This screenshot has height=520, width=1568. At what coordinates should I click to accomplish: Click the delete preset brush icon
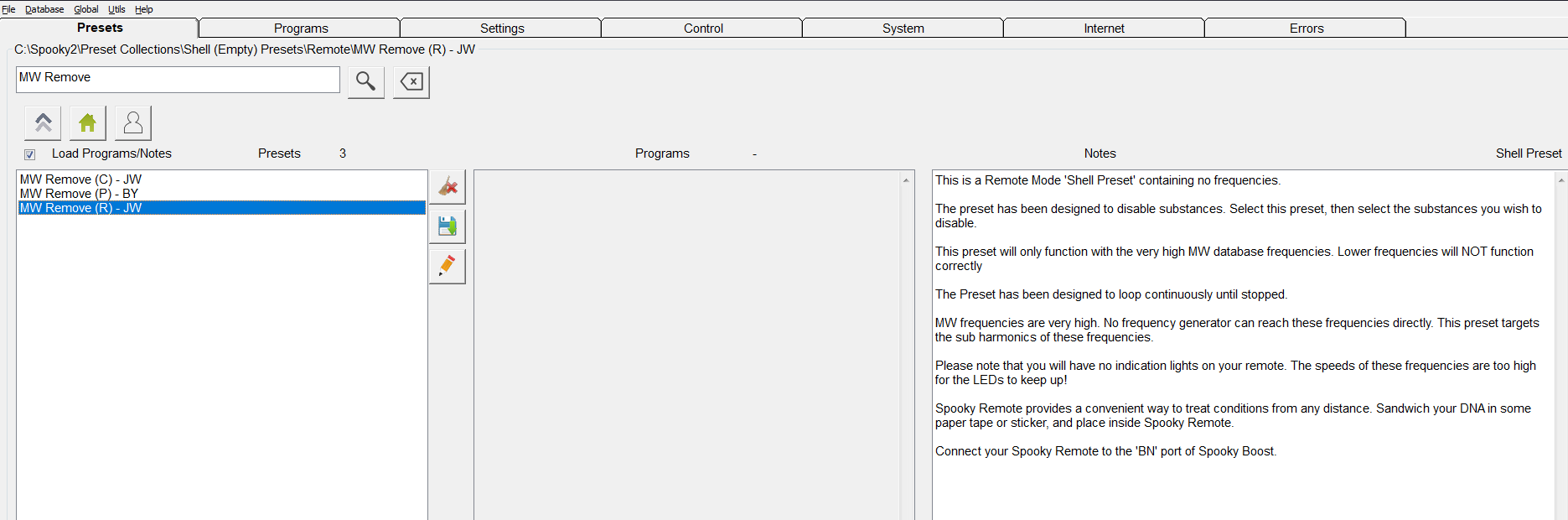pyautogui.click(x=448, y=186)
